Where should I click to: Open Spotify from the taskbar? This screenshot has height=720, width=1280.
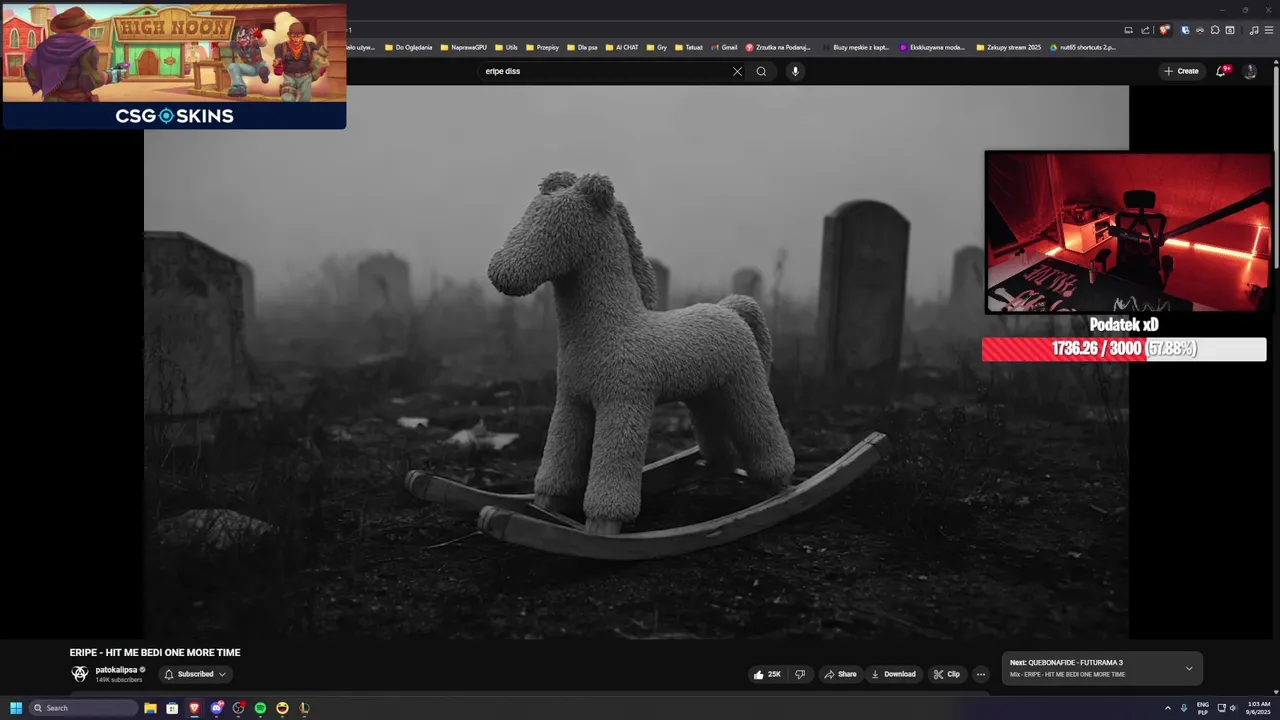(260, 708)
